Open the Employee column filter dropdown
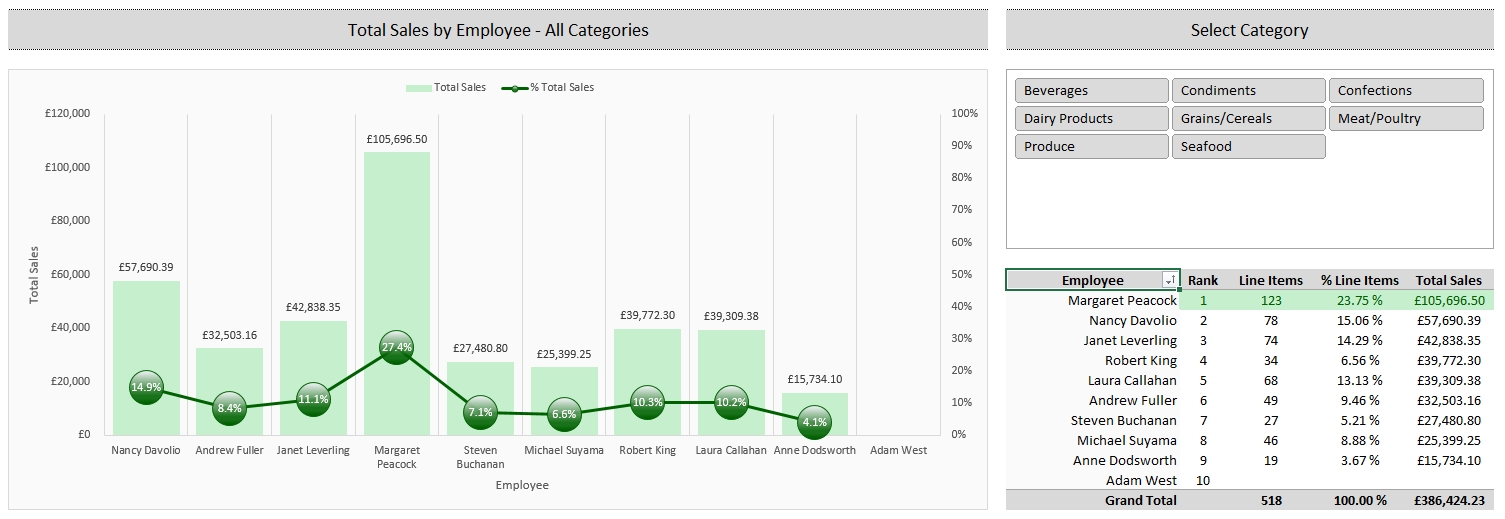 (1169, 281)
